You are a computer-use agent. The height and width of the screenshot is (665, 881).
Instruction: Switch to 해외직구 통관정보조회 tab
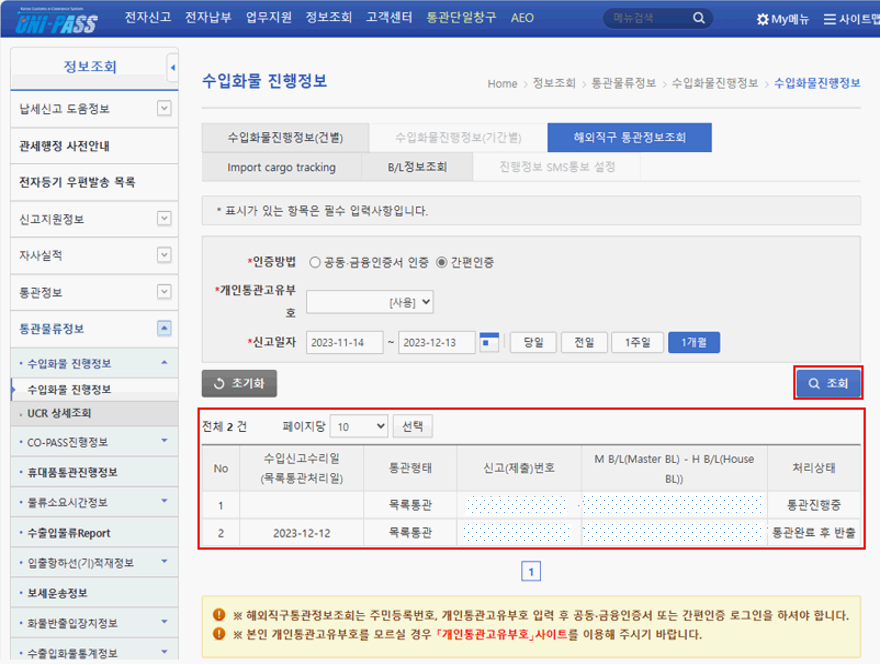coord(629,138)
